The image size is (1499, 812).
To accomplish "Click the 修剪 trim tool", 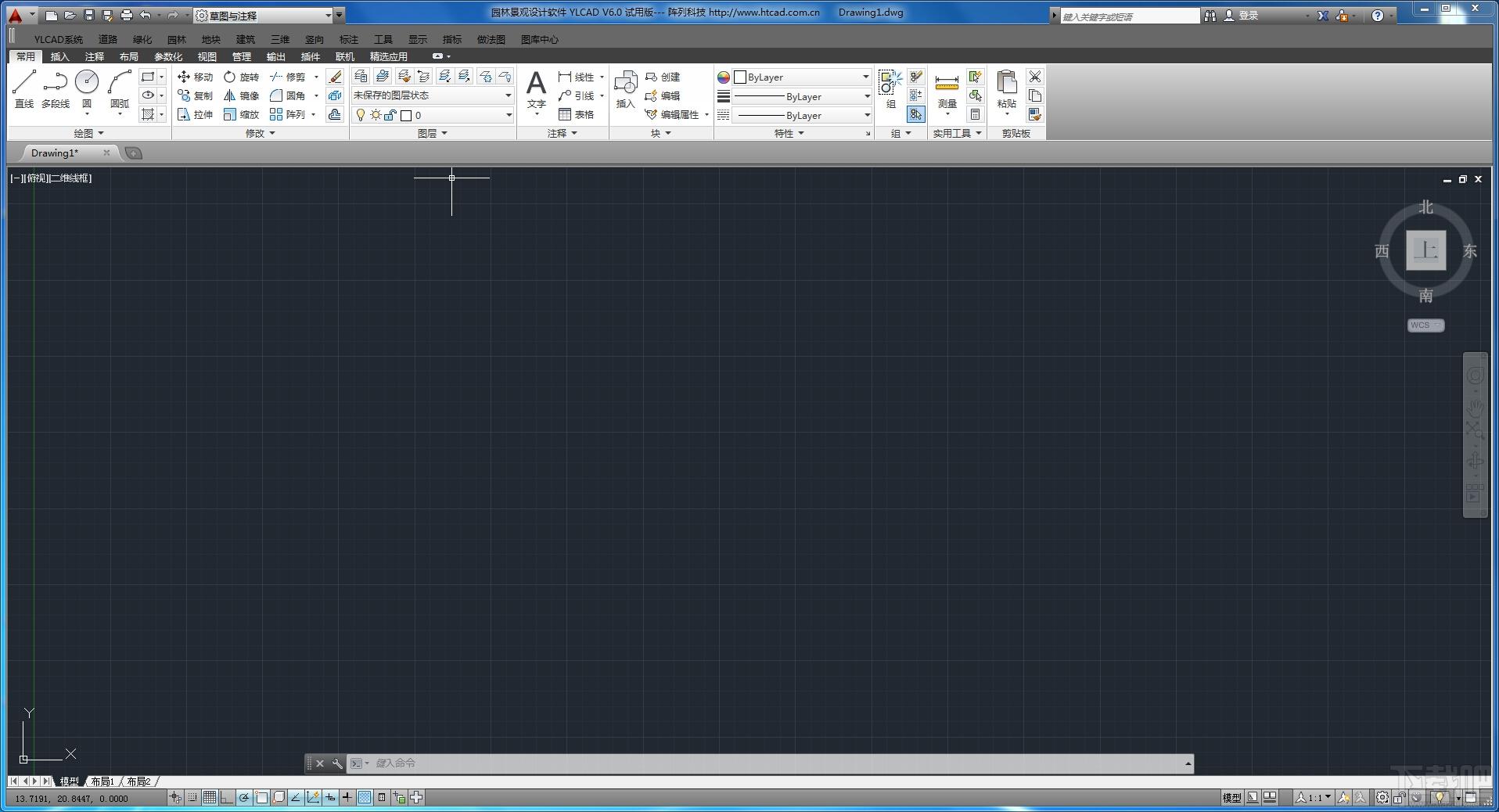I will (x=288, y=77).
